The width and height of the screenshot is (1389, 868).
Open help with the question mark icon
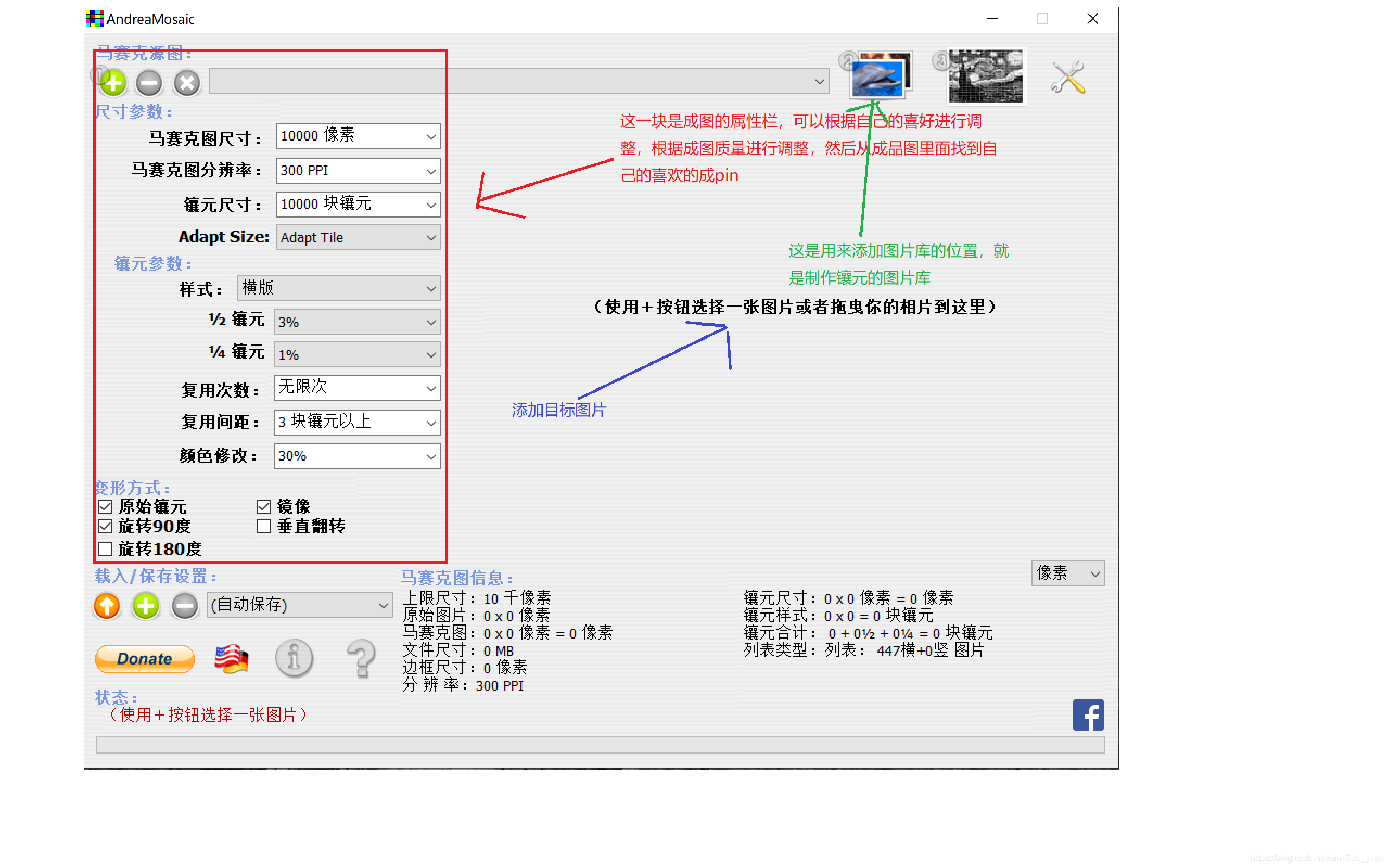[361, 659]
